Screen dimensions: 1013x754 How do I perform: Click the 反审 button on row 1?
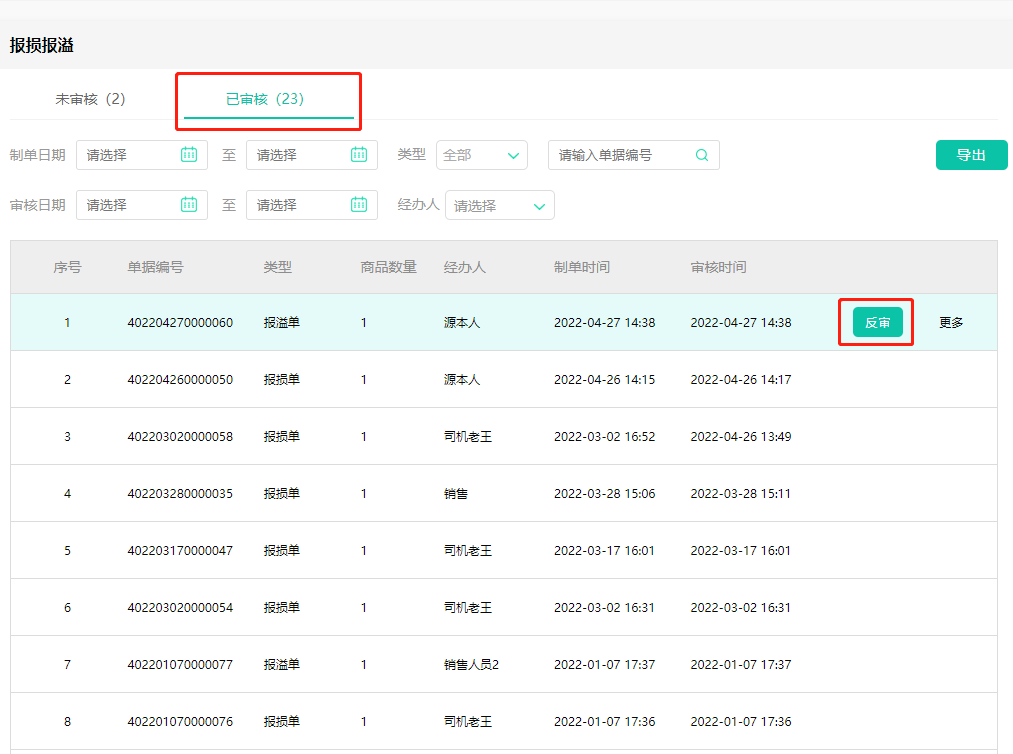pyautogui.click(x=875, y=322)
